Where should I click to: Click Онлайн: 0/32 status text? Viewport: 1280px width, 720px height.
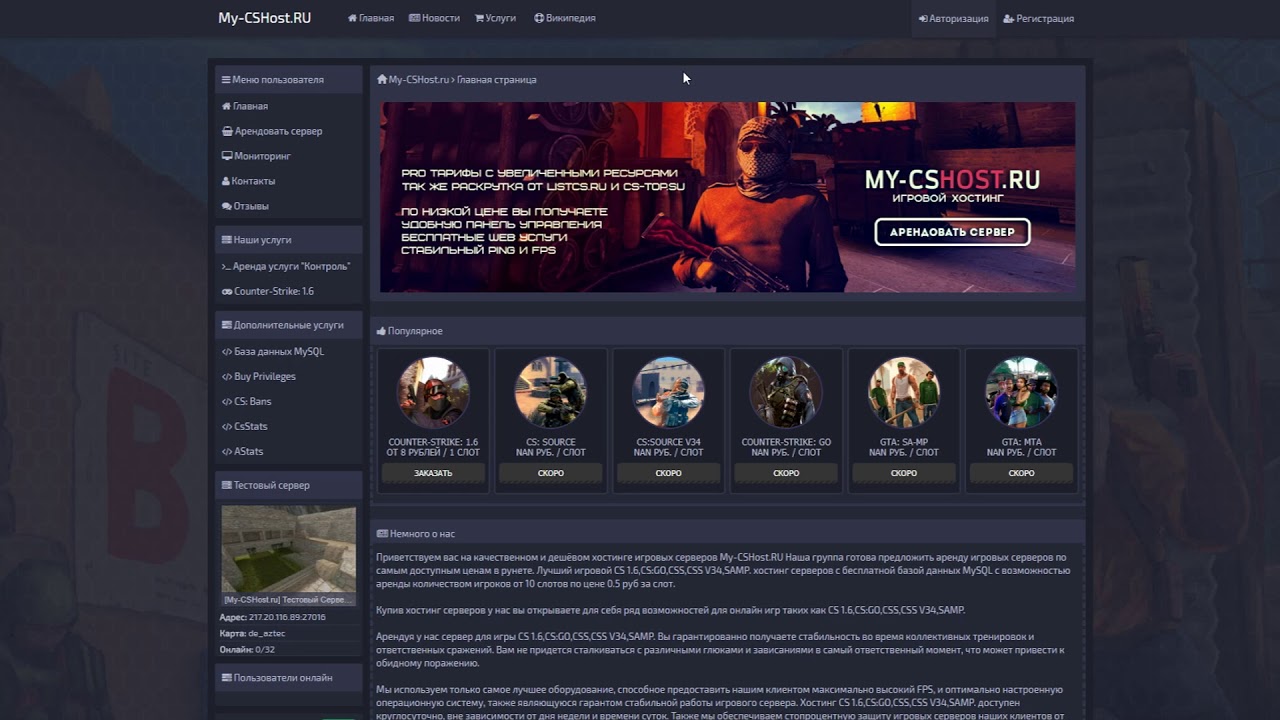[x=247, y=649]
